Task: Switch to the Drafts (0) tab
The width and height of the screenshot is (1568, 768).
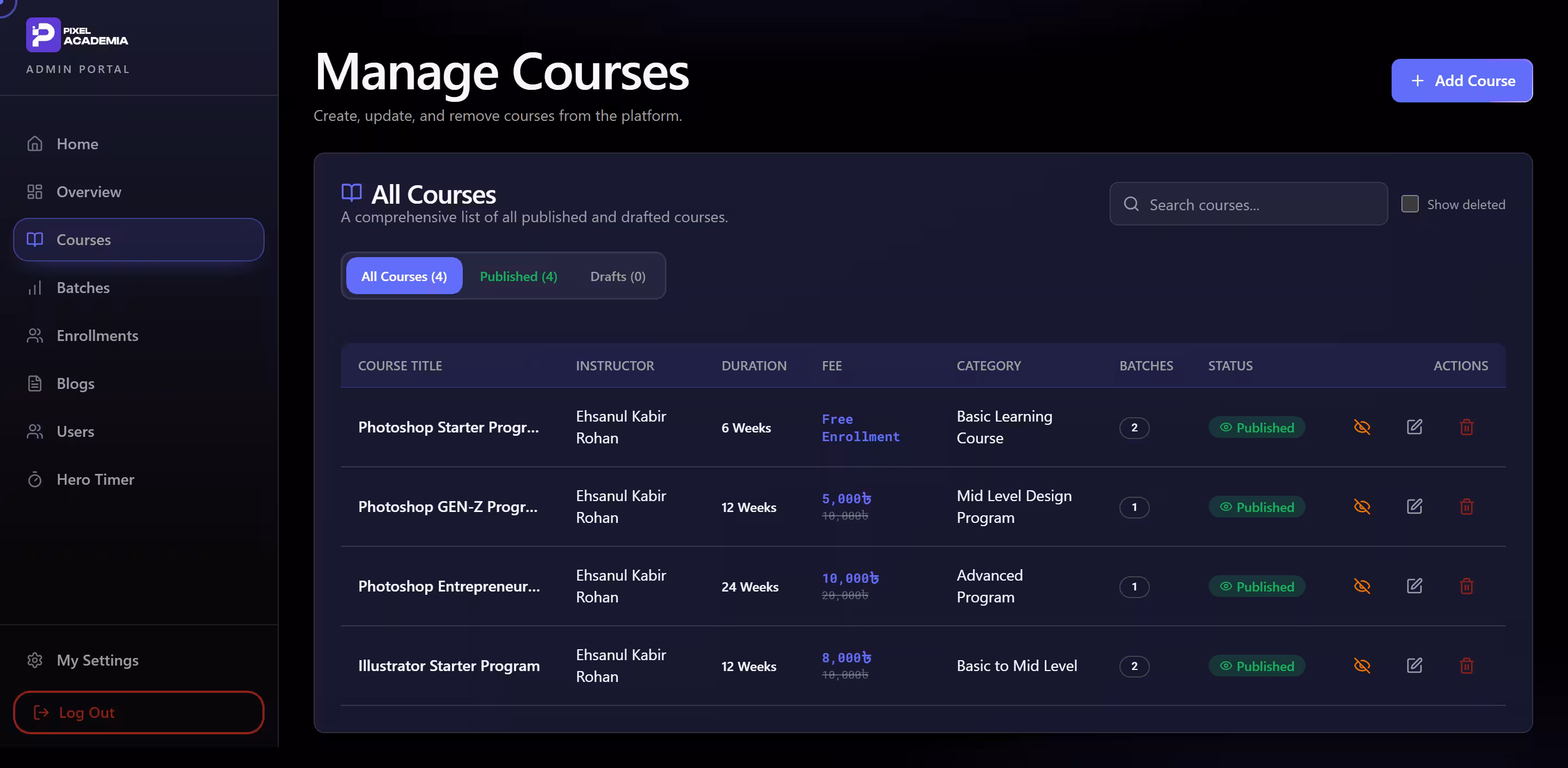Action: coord(617,276)
